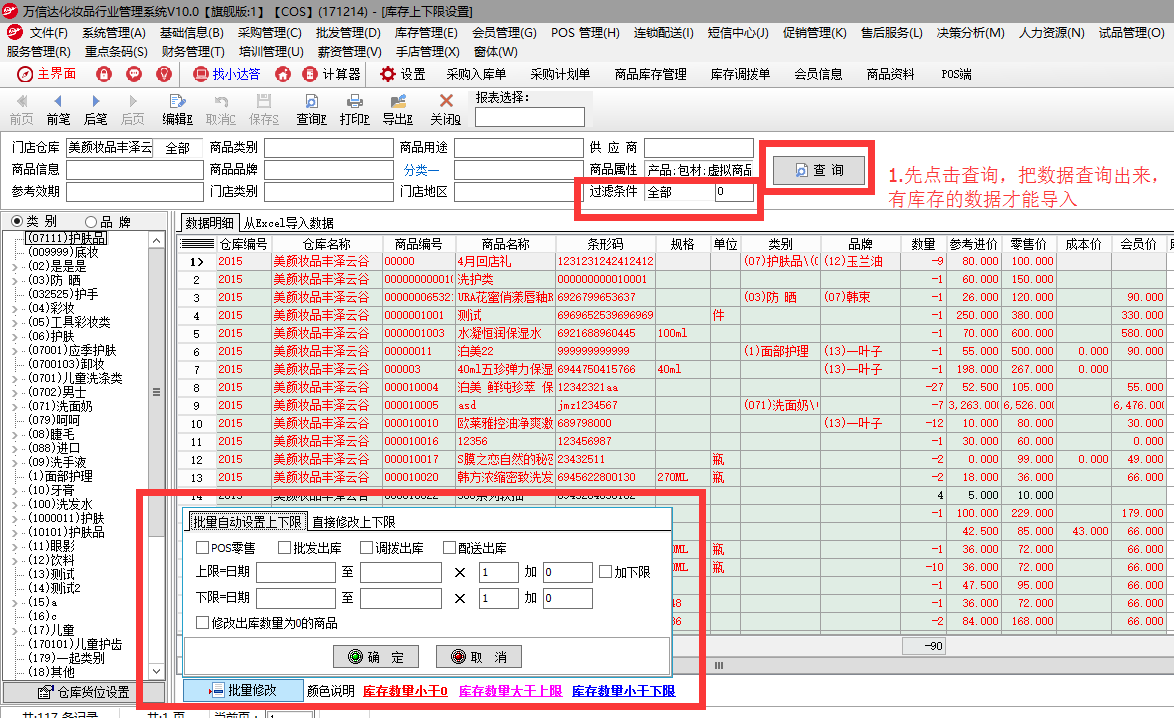The height and width of the screenshot is (718, 1174).
Task: Switch to 直接修改上下限 tab
Action: pyautogui.click(x=353, y=521)
